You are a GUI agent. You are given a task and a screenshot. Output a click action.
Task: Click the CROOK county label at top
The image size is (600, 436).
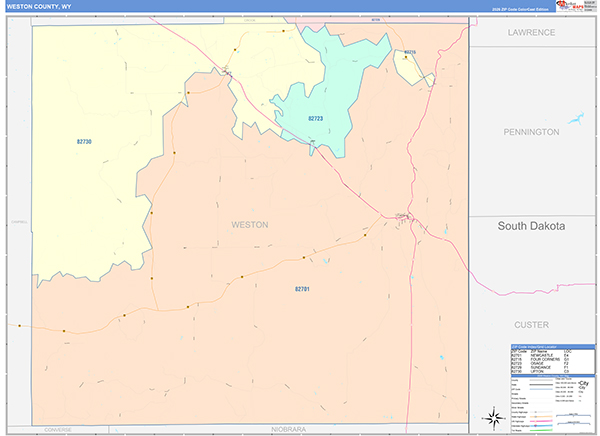[249, 20]
